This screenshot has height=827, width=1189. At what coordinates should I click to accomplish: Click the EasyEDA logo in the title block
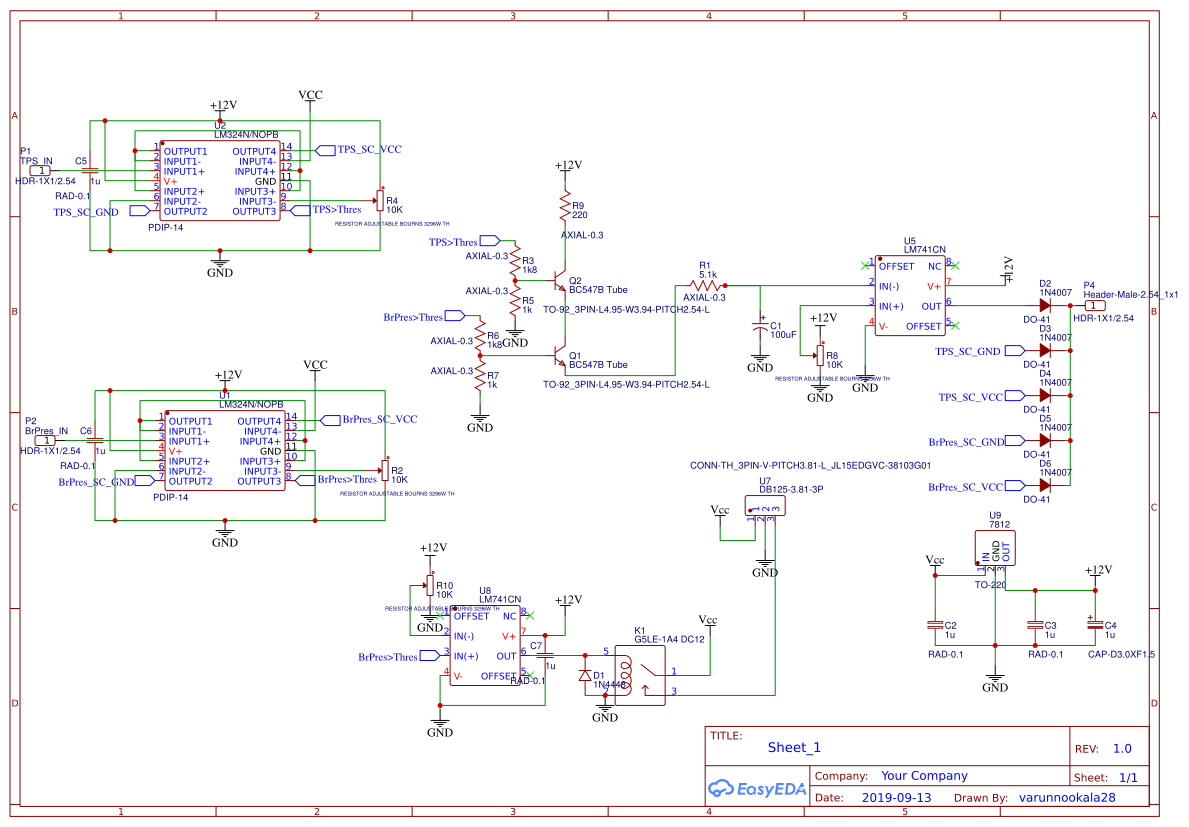tap(756, 789)
